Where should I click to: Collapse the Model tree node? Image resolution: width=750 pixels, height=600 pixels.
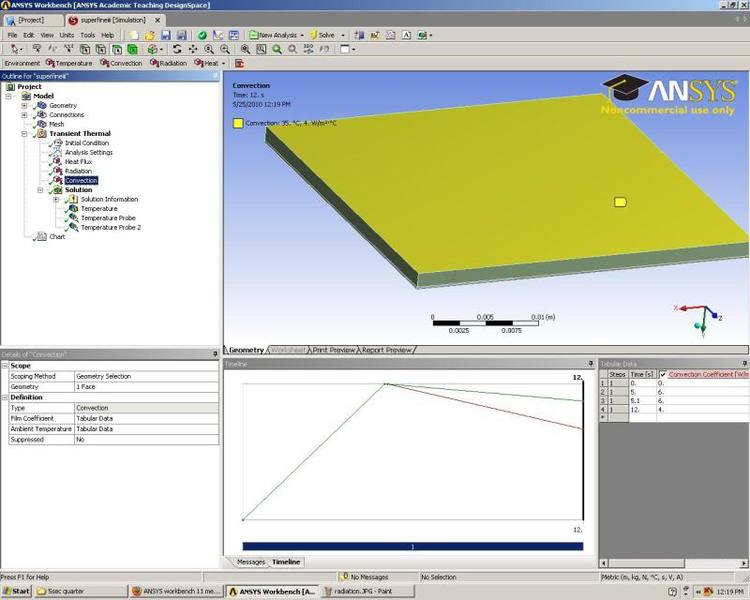tap(8, 96)
